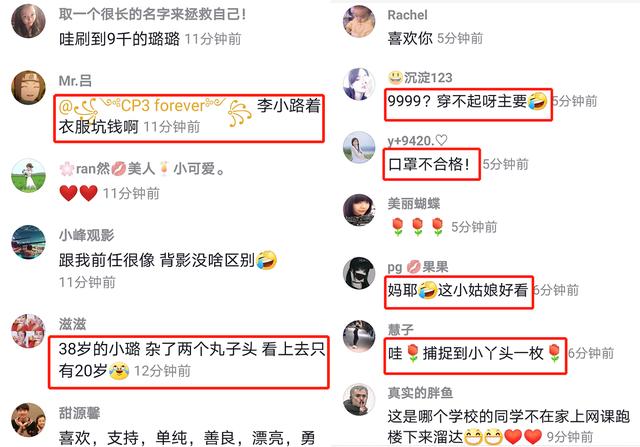Tap the two red hearts comment
The image size is (640, 447).
79,193
